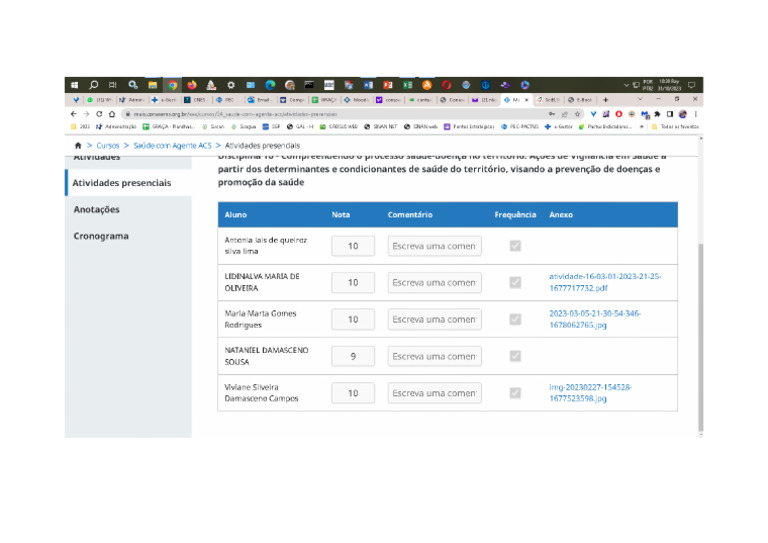Toggle Frequência checkbox for Viviane Silveira

(515, 393)
